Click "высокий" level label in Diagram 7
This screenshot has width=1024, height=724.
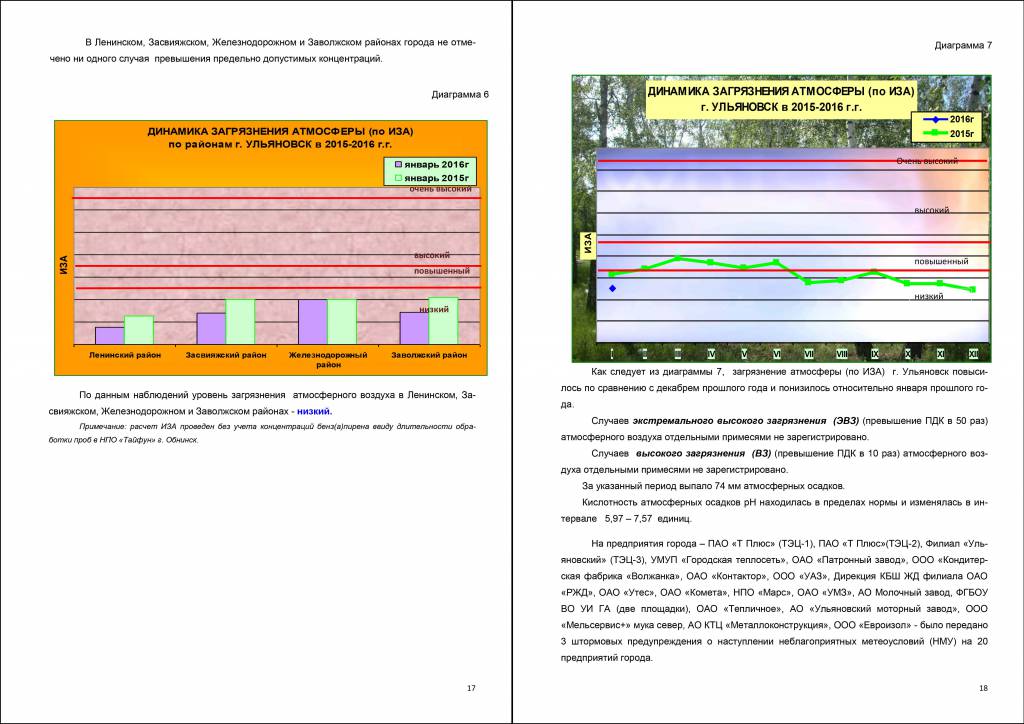[932, 210]
